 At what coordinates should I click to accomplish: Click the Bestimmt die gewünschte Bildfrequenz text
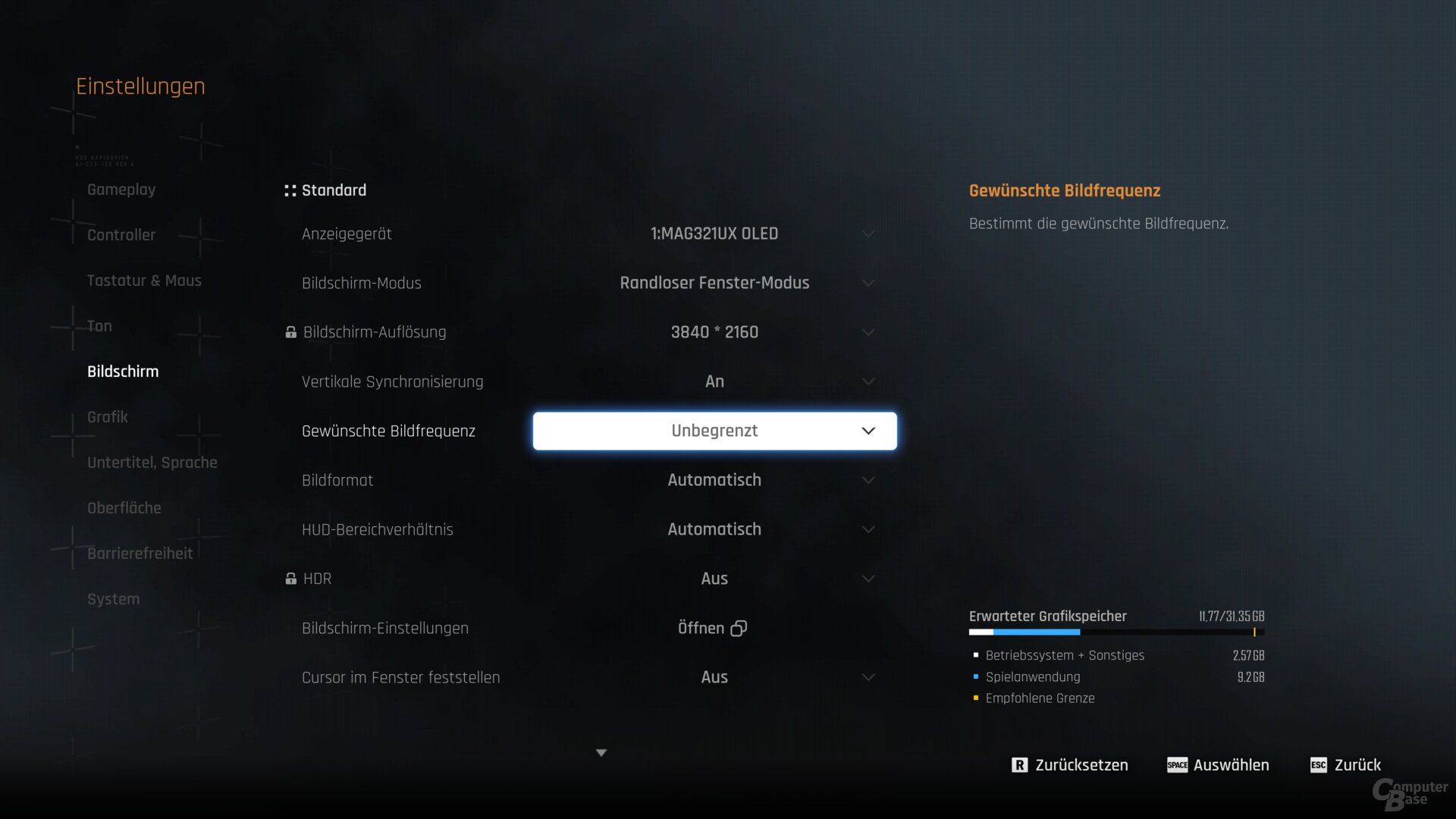click(x=1099, y=224)
